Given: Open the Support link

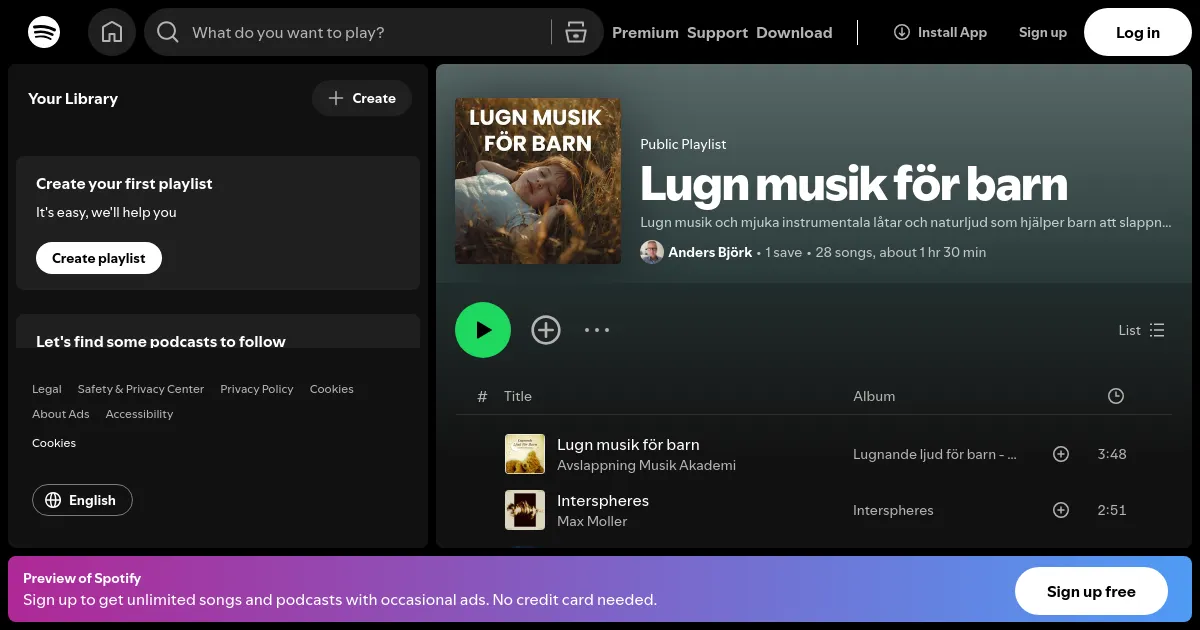Looking at the screenshot, I should [717, 32].
